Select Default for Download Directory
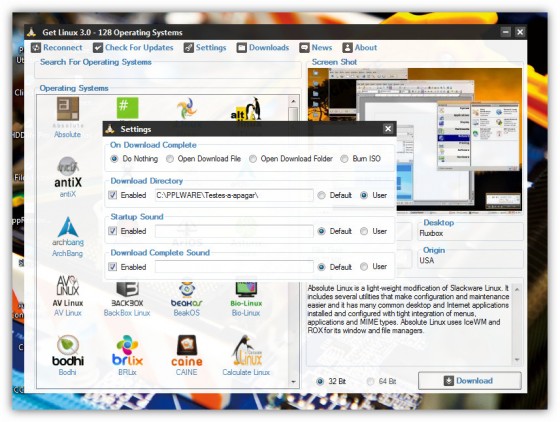 321,195
